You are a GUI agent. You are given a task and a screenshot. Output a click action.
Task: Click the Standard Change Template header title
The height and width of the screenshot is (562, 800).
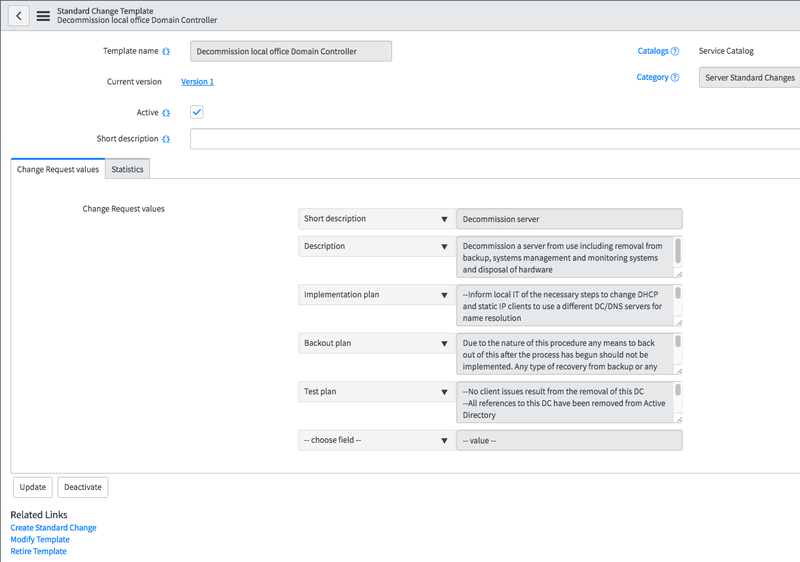pyautogui.click(x=105, y=11)
